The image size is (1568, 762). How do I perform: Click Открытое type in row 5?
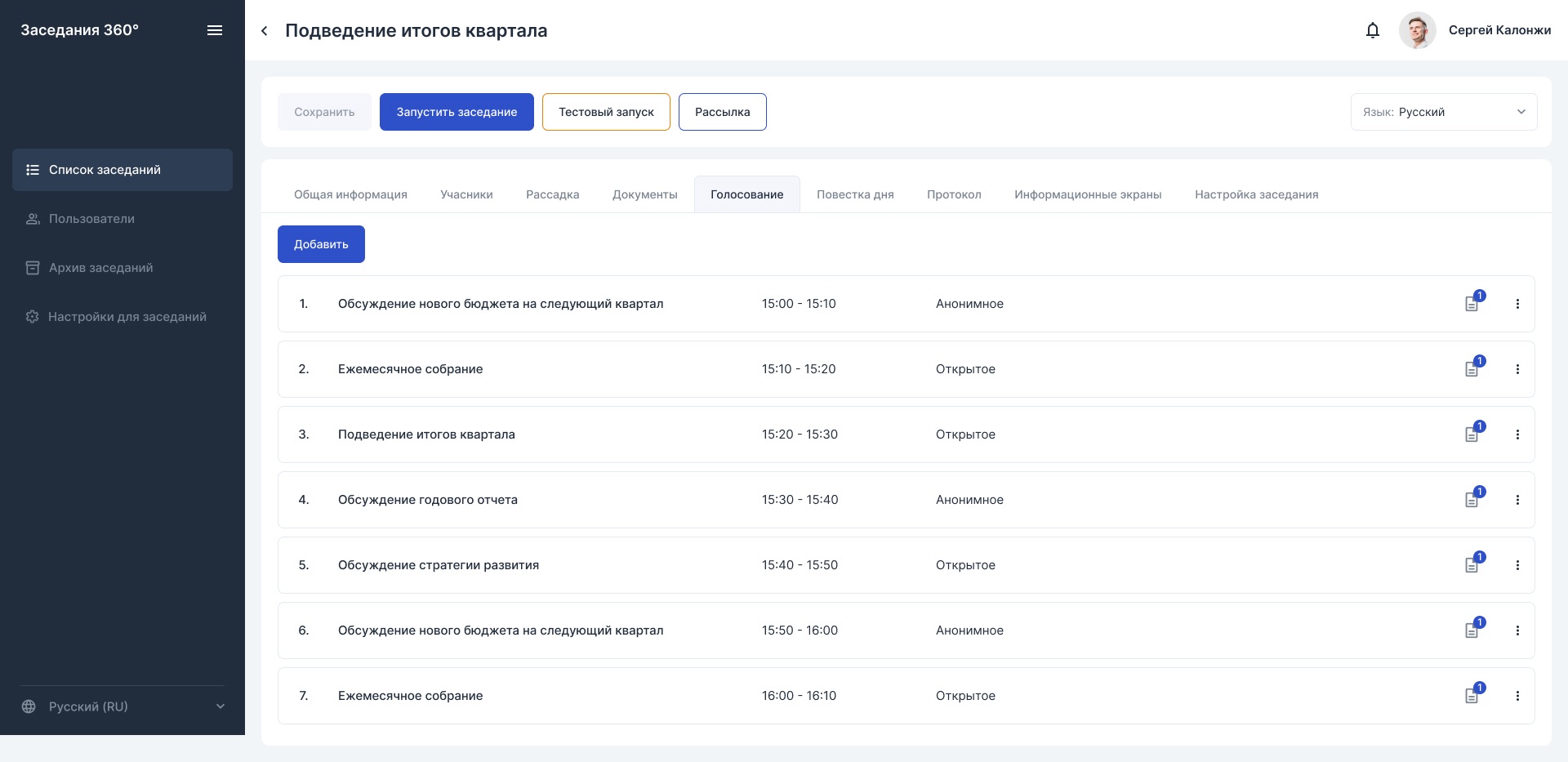pos(965,565)
